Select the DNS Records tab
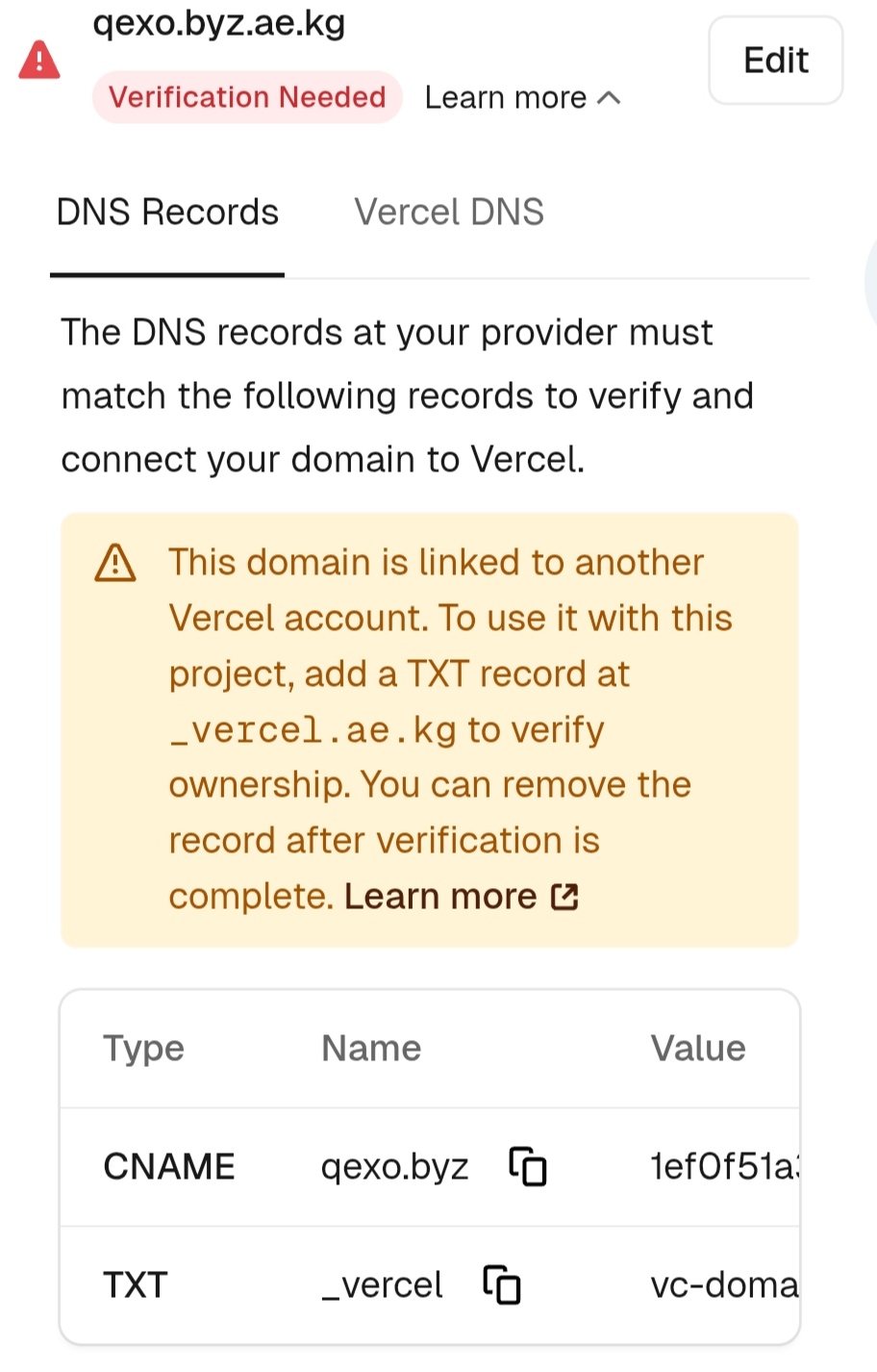The image size is (877, 1372). point(167,213)
